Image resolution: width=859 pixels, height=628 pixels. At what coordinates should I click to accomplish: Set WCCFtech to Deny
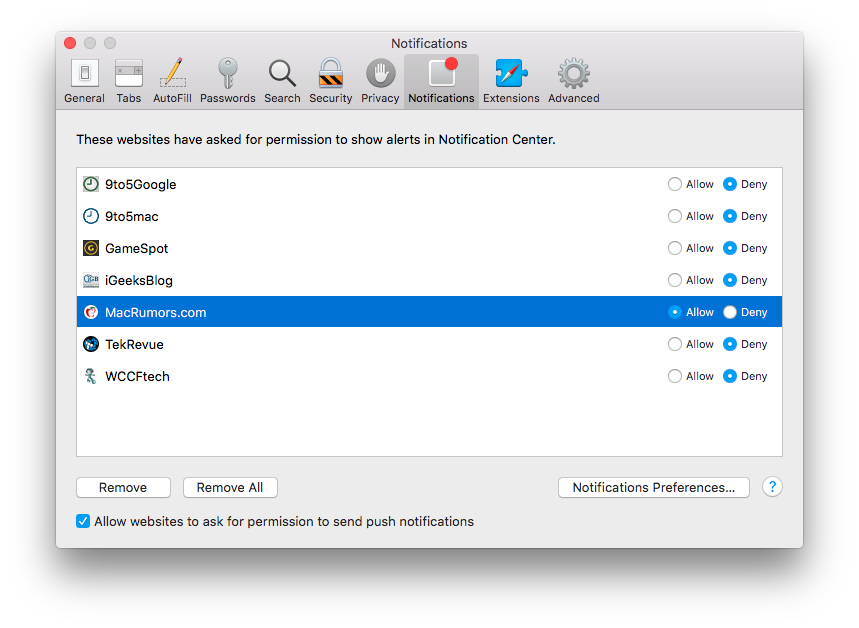point(730,376)
